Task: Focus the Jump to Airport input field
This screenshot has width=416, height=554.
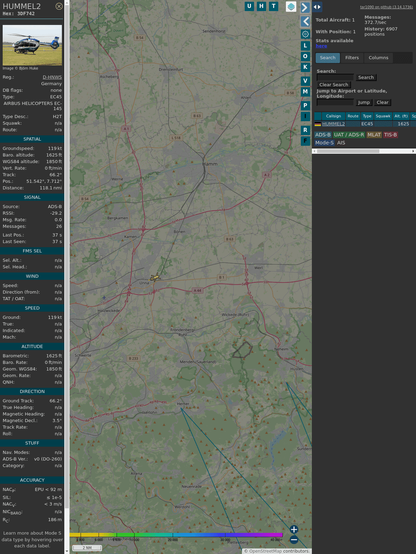Action: point(335,102)
